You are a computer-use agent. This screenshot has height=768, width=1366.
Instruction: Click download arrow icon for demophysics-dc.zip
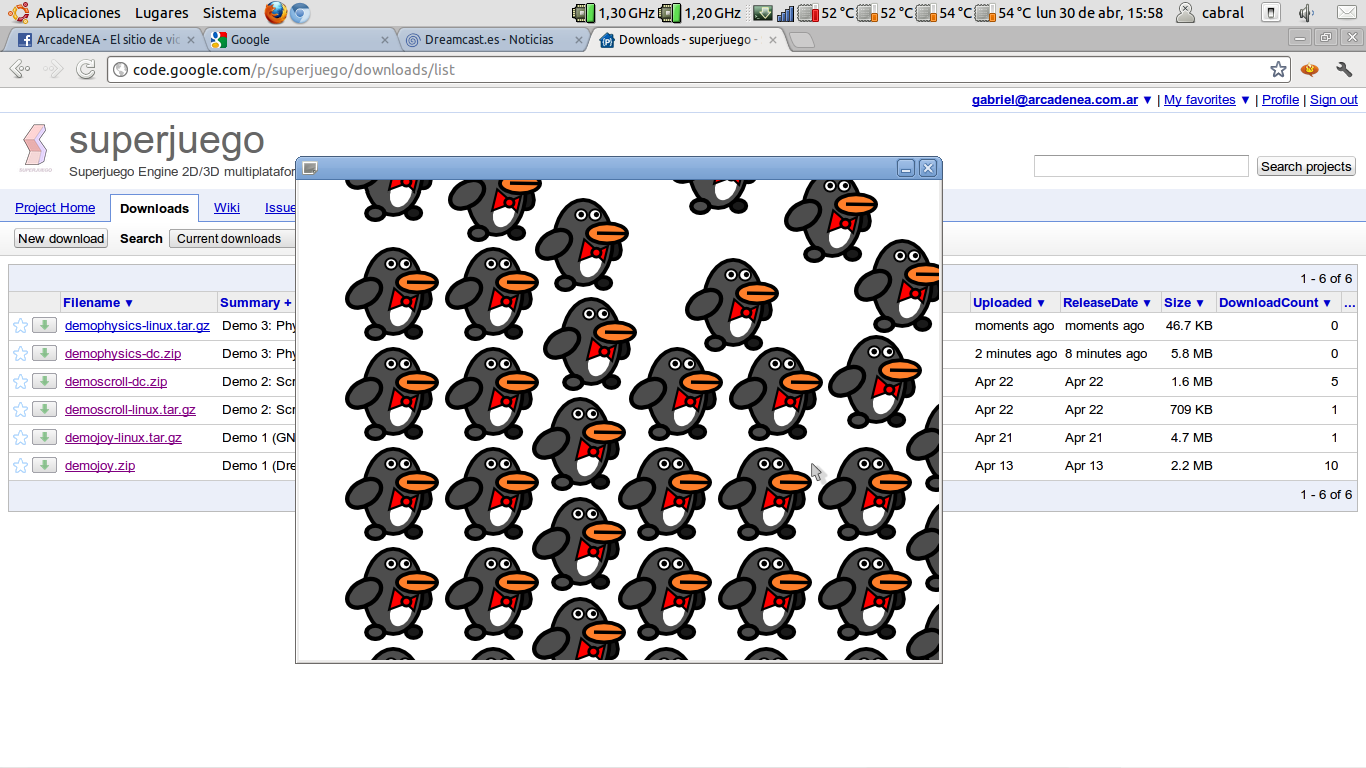point(44,353)
